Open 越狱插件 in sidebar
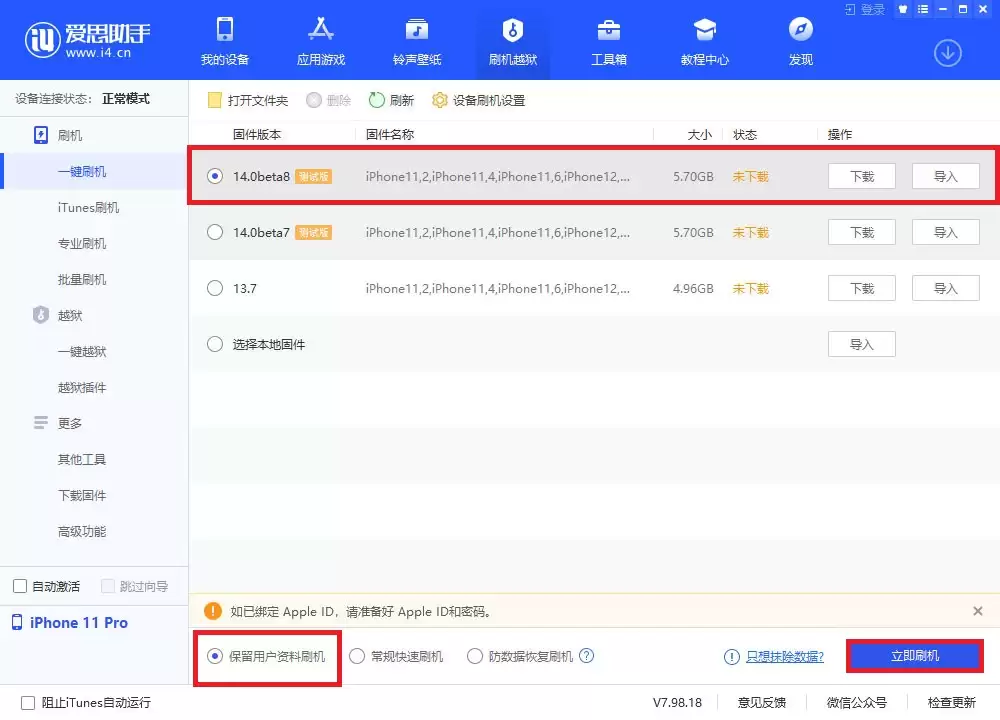This screenshot has height=720, width=1000. tap(82, 387)
